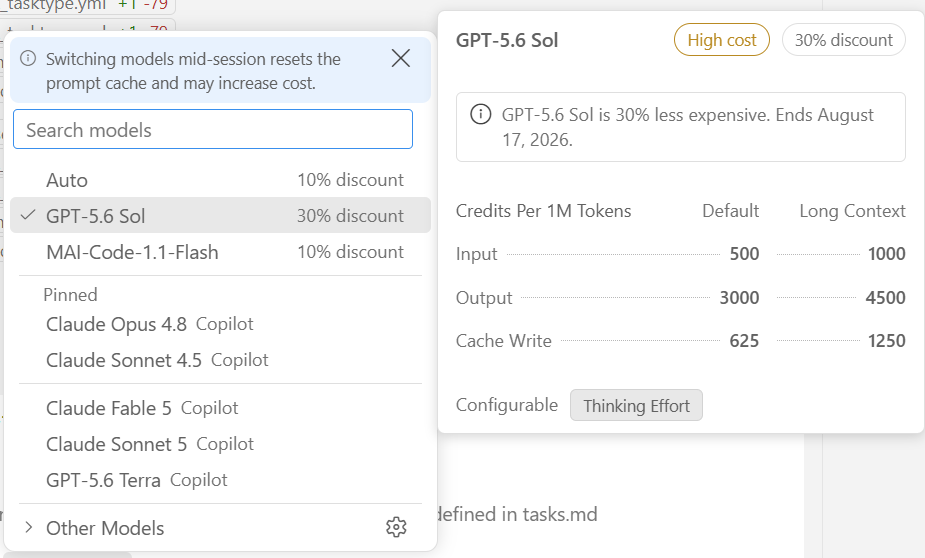Click the info icon in switching notice
Viewport: 925px width, 558px height.
[28, 58]
